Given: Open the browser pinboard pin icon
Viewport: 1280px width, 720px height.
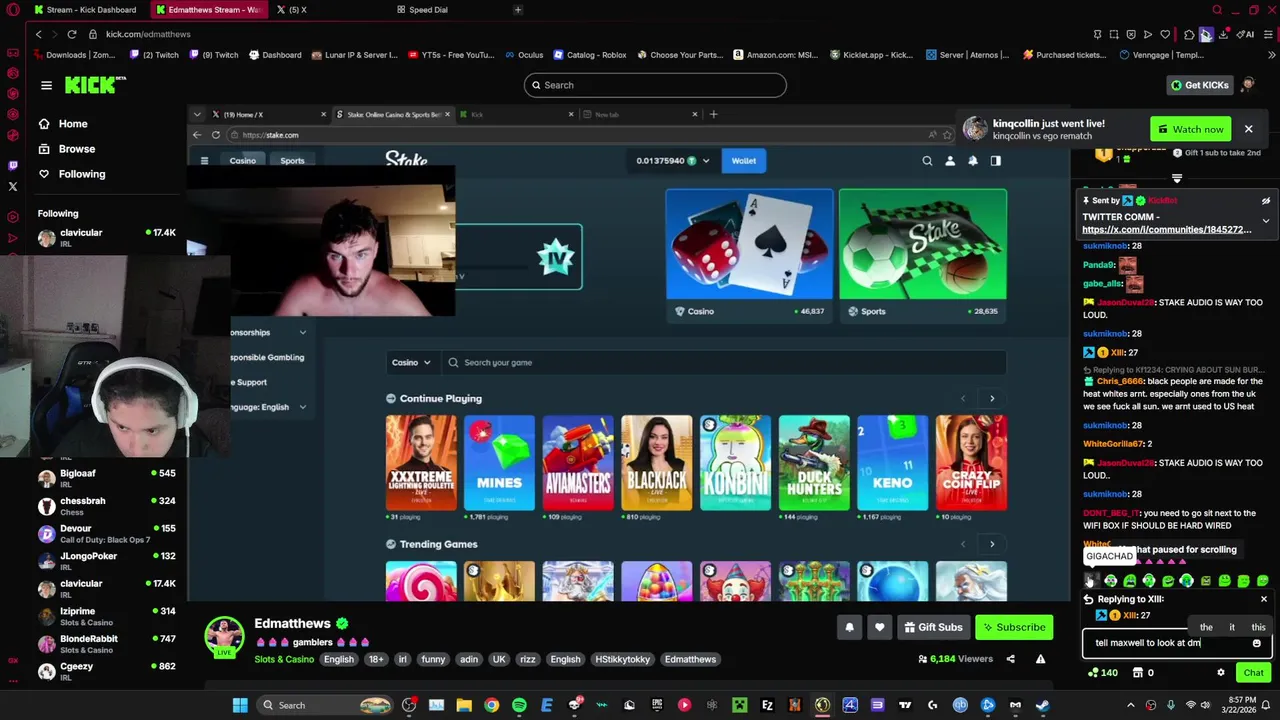Looking at the screenshot, I should pos(1097,34).
